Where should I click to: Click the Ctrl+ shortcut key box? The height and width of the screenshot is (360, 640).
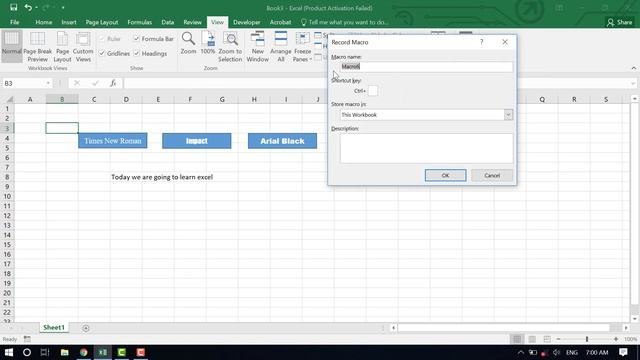[373, 91]
